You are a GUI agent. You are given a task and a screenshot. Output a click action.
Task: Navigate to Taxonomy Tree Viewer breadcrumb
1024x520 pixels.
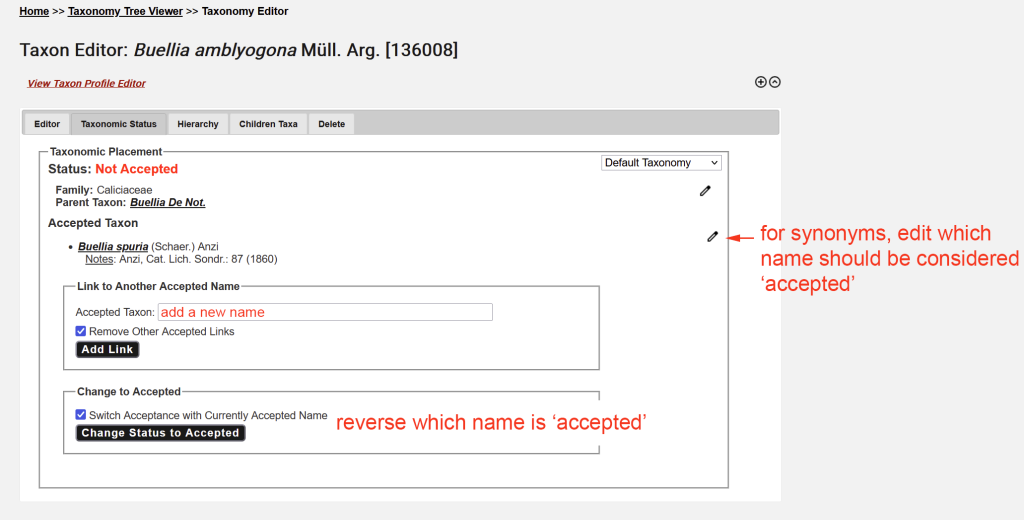[125, 11]
